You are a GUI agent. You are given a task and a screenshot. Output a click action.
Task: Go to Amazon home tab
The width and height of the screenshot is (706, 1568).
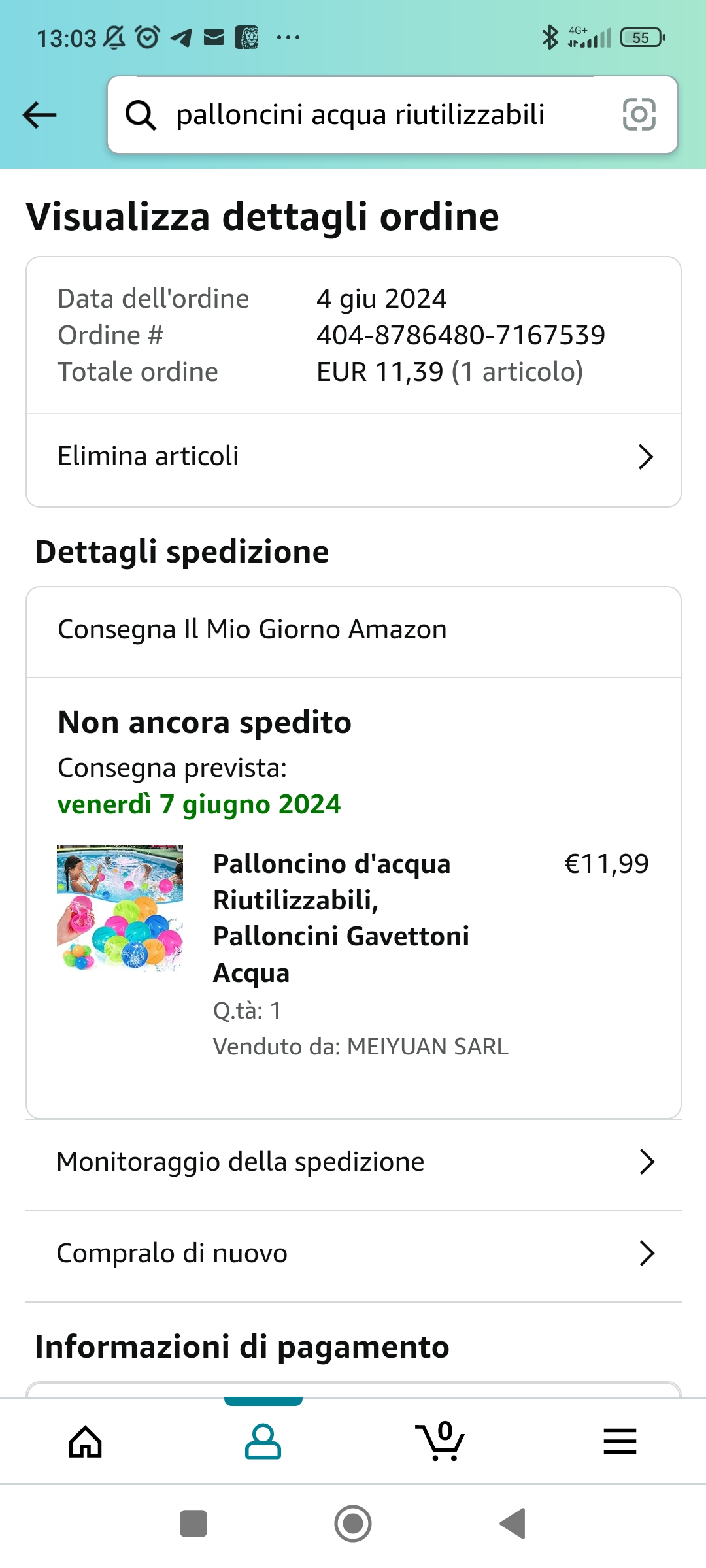pos(86,1442)
